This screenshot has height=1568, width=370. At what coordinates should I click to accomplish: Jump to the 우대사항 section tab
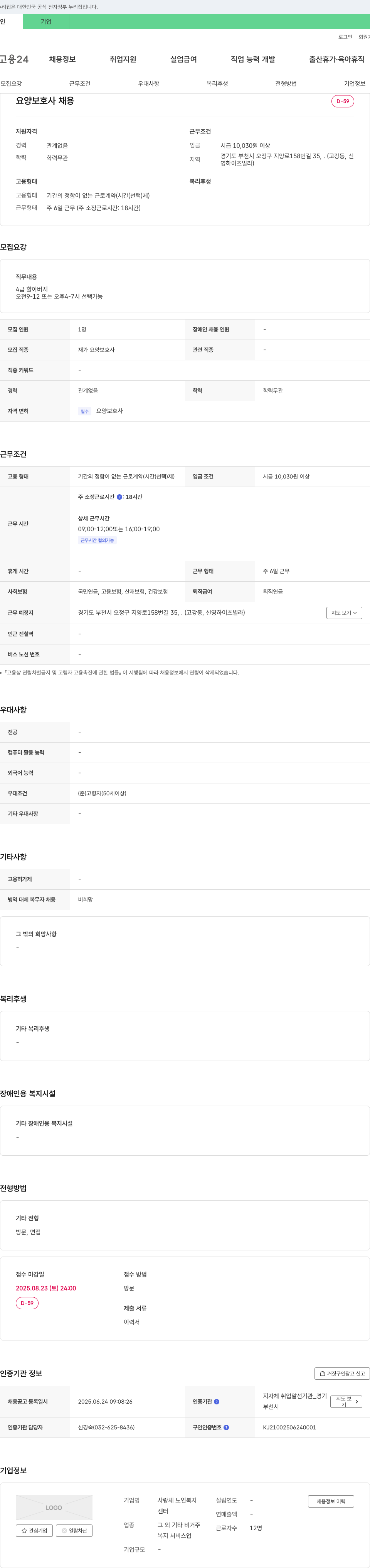coord(148,84)
